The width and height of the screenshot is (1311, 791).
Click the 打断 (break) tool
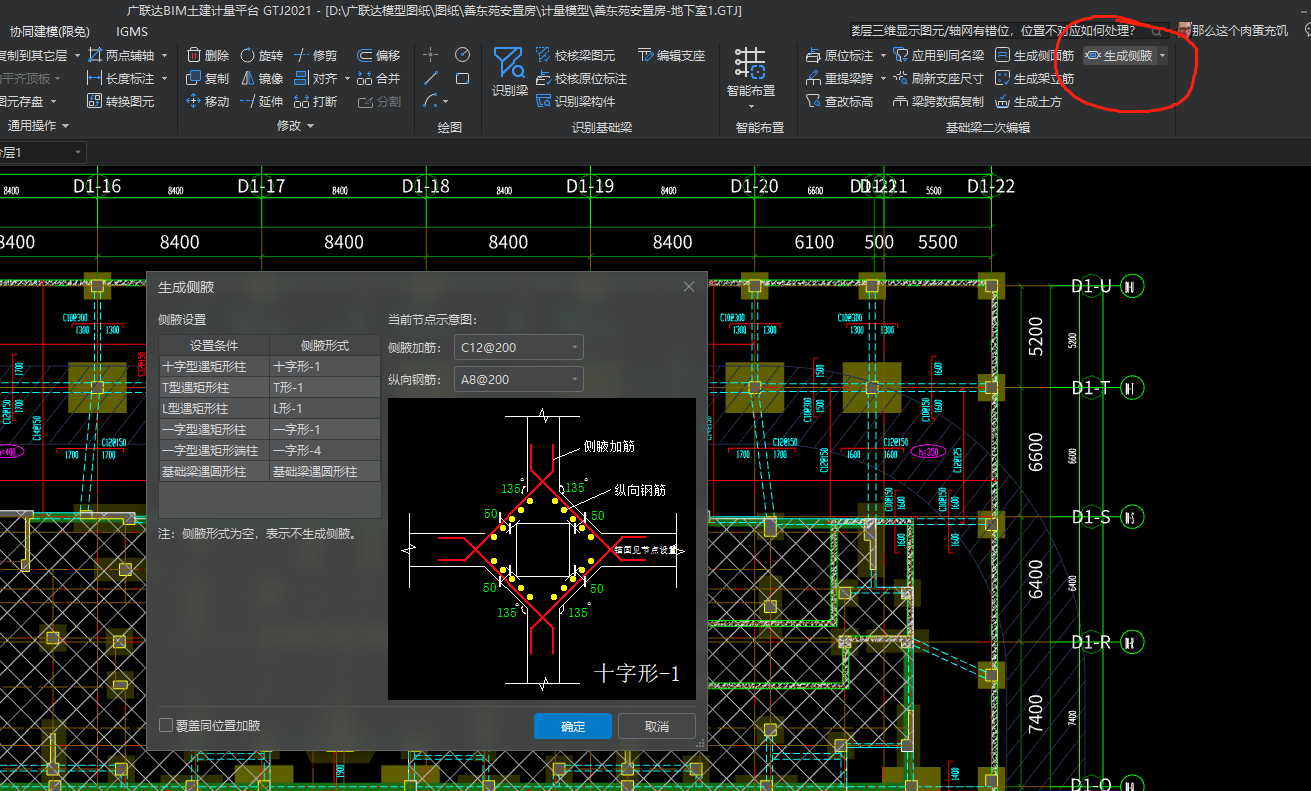pyautogui.click(x=316, y=101)
